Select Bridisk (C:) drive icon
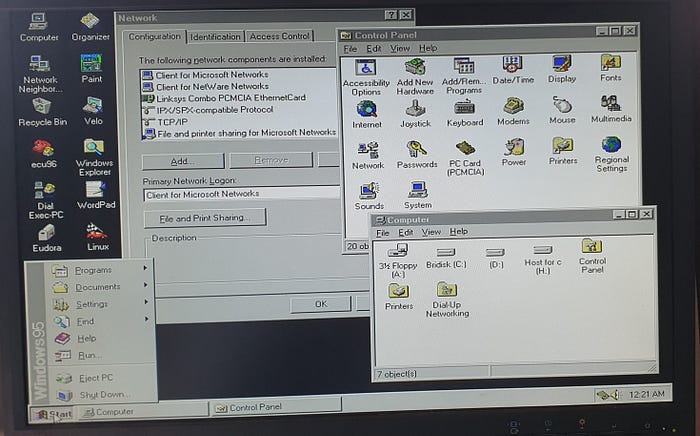 (446, 258)
